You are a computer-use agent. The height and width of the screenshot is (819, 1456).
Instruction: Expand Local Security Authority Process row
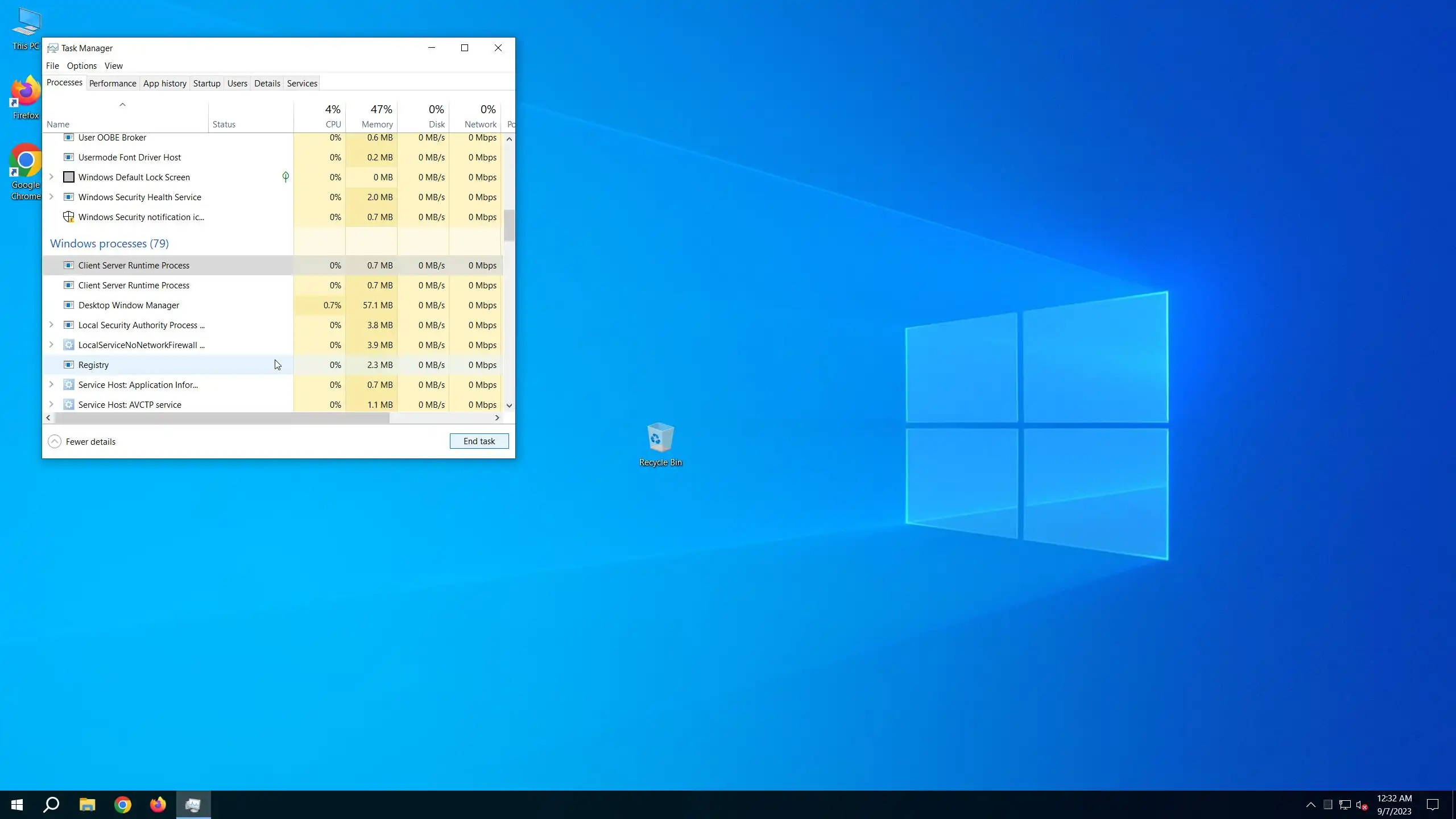(x=51, y=325)
